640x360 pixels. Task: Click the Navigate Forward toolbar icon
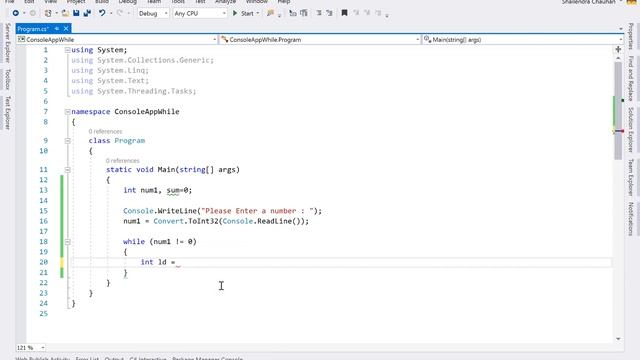point(33,13)
